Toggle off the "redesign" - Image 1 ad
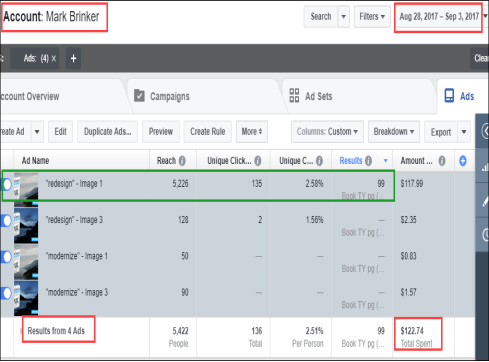489x362 pixels. pyautogui.click(x=6, y=184)
